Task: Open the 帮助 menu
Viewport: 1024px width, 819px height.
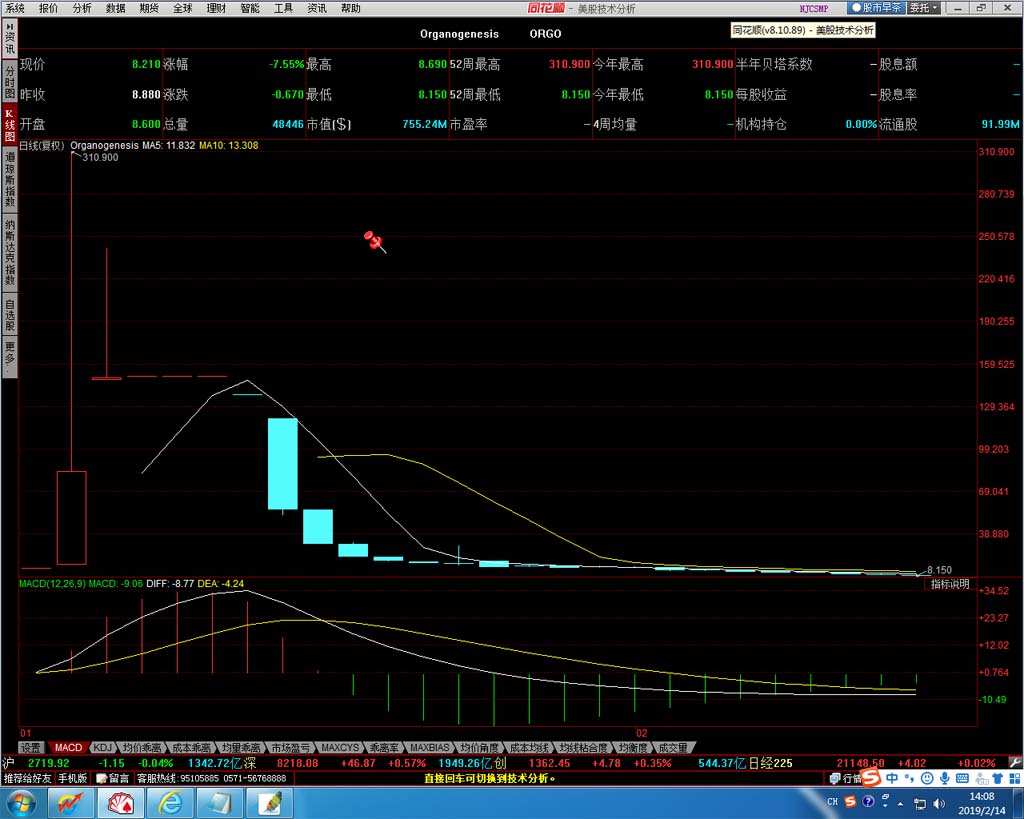Action: click(351, 8)
